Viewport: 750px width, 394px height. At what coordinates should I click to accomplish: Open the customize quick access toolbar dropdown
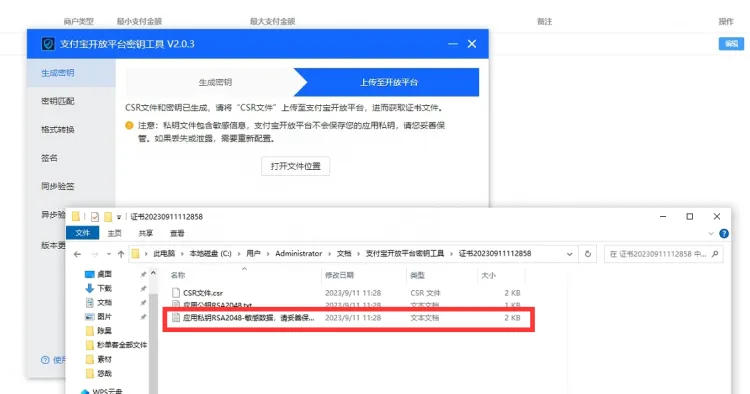(x=119, y=218)
